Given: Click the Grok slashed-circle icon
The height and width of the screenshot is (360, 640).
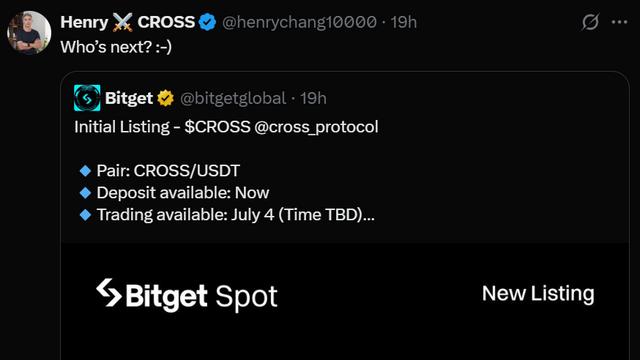Looking at the screenshot, I should [590, 22].
